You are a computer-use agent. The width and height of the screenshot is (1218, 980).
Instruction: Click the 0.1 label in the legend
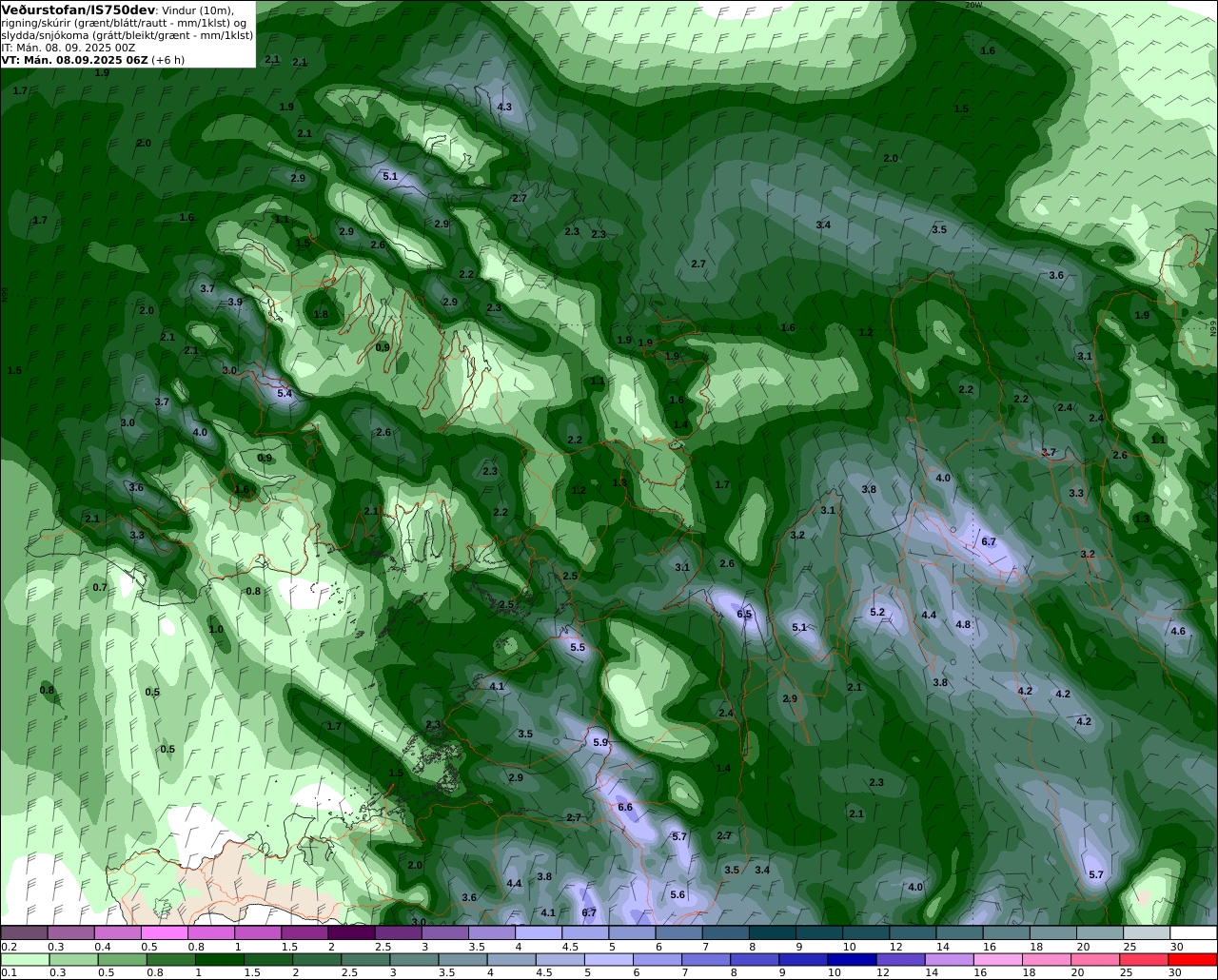point(9,972)
